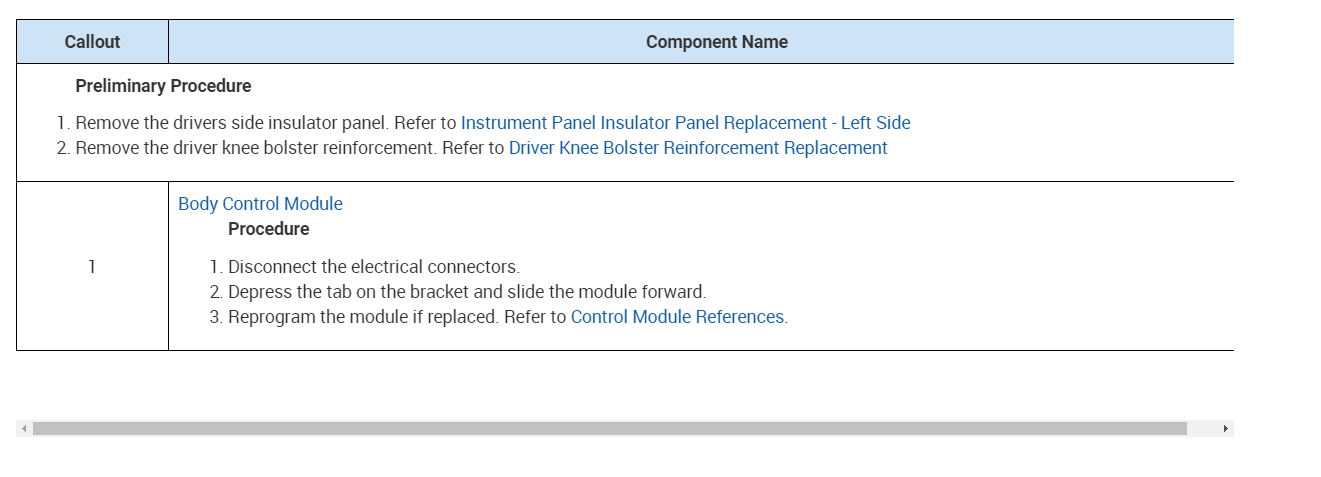
Task: Click the horizontal scrollbar right arrow
Action: click(1225, 428)
